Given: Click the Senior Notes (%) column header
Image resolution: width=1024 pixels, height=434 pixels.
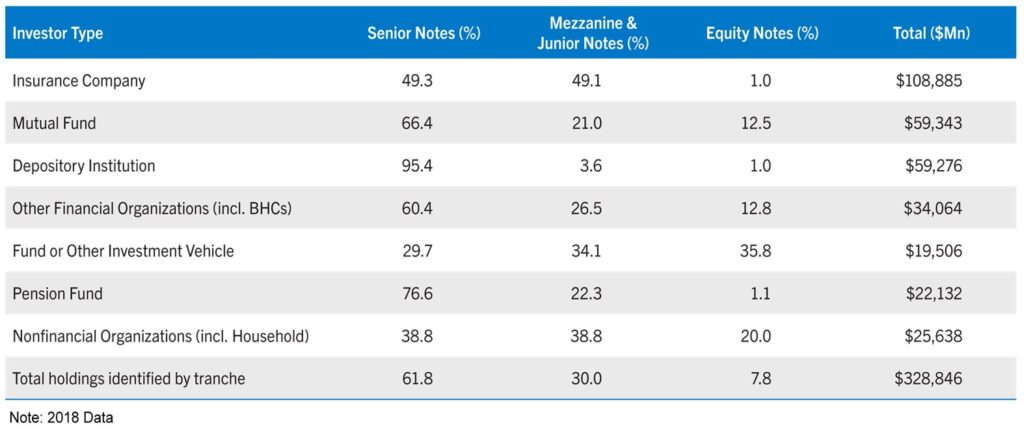Looking at the screenshot, I should 424,34.
